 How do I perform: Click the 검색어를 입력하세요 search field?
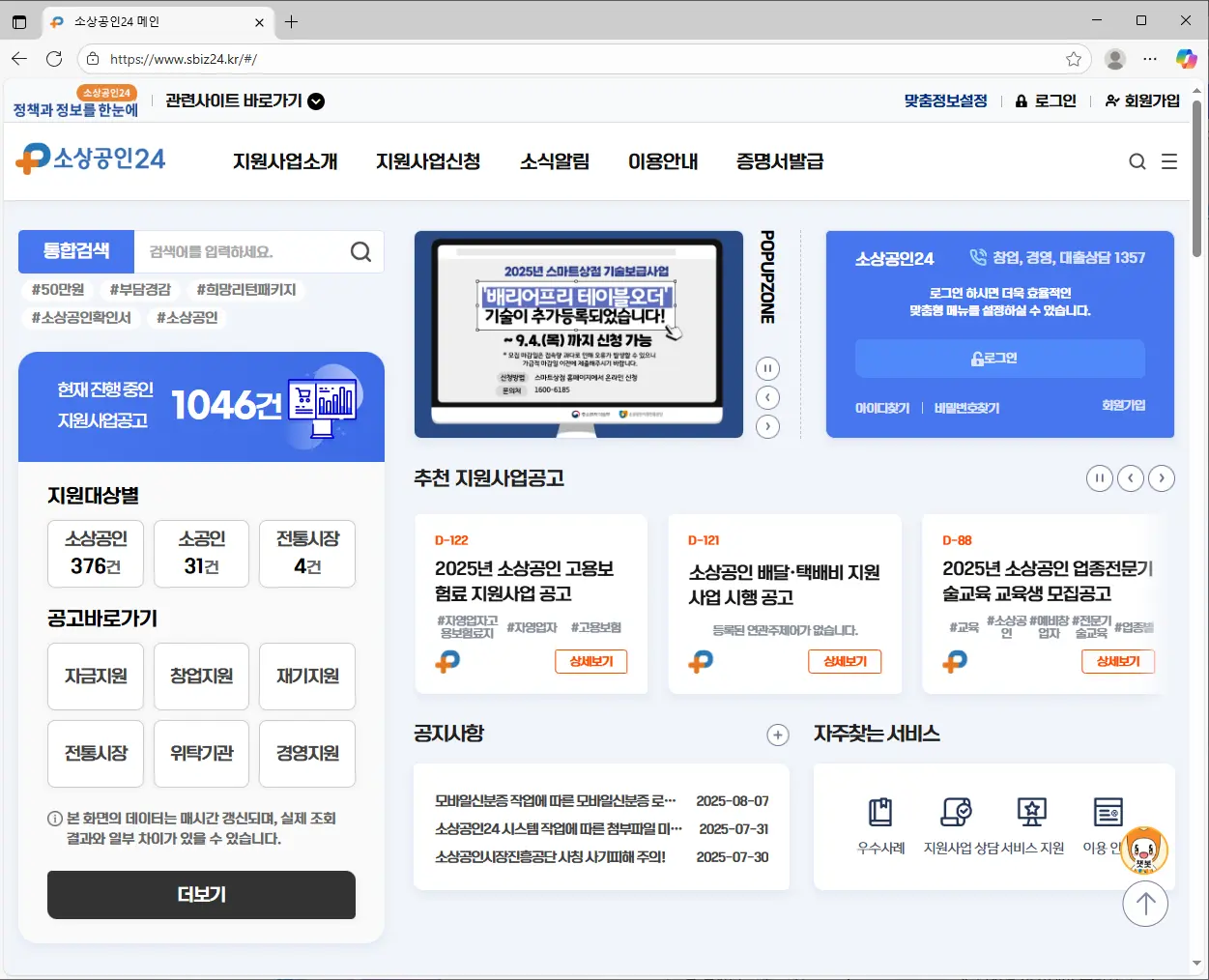click(242, 252)
